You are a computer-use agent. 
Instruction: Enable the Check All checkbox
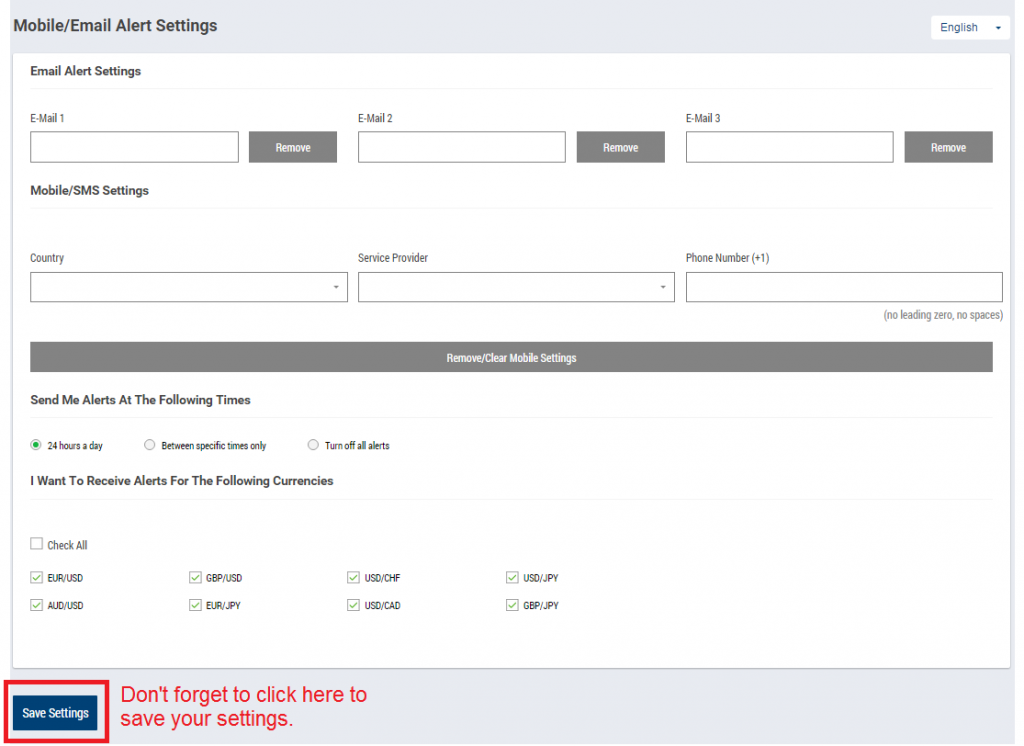pyautogui.click(x=37, y=544)
